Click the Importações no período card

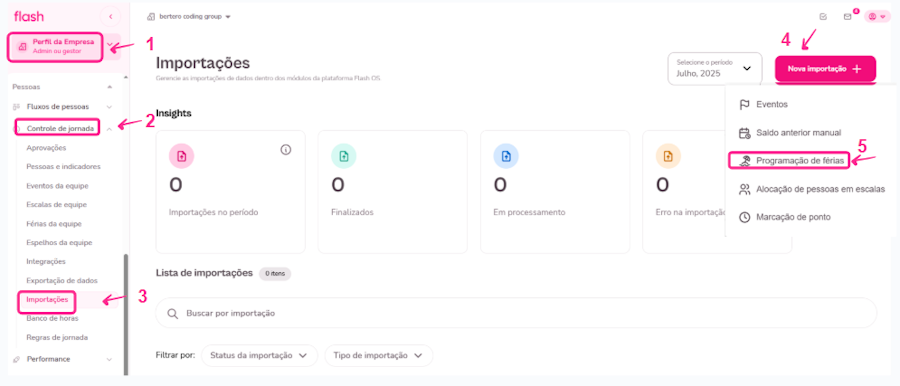point(231,192)
